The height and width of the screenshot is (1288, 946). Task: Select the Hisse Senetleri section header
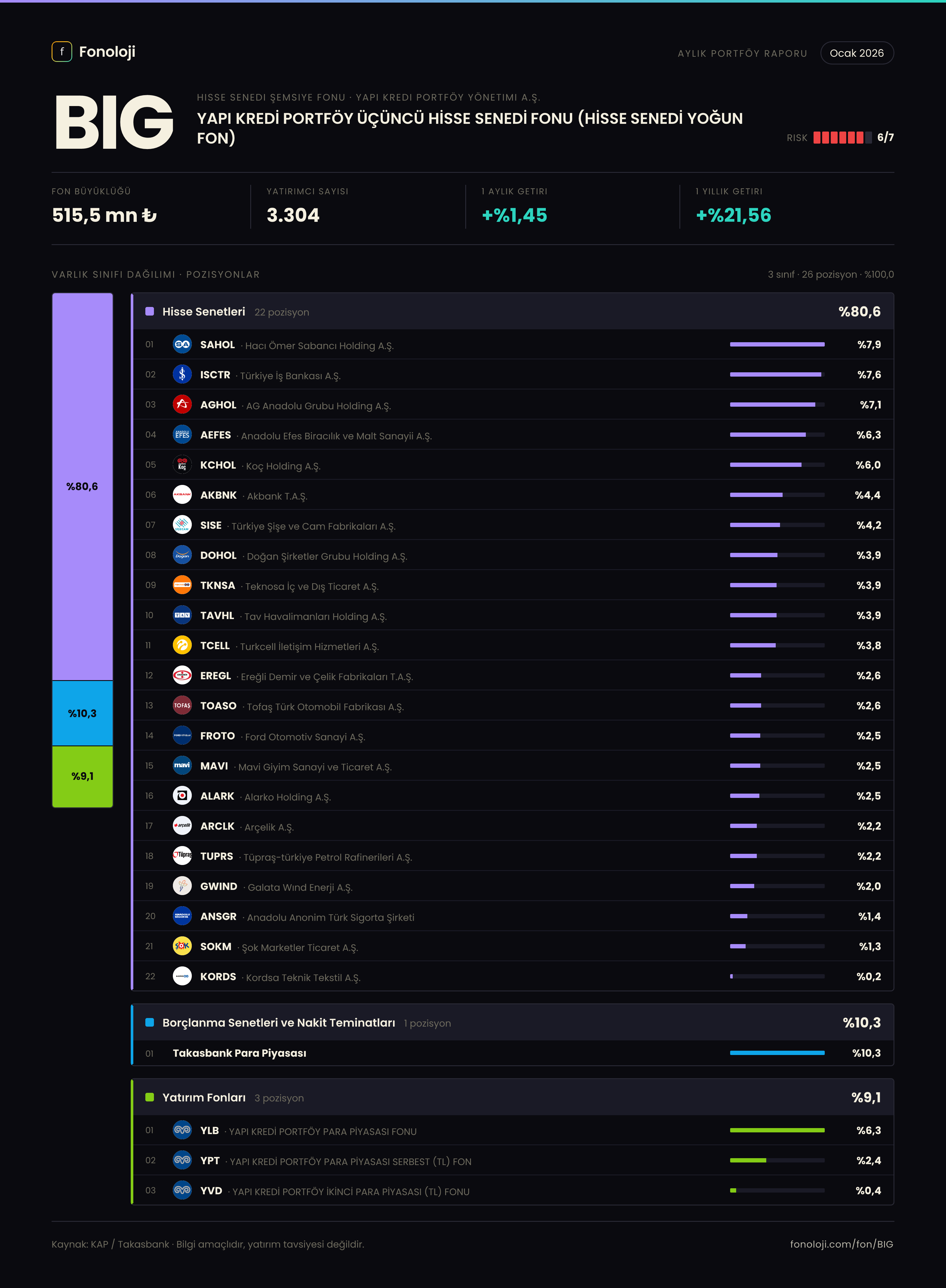pyautogui.click(x=513, y=312)
